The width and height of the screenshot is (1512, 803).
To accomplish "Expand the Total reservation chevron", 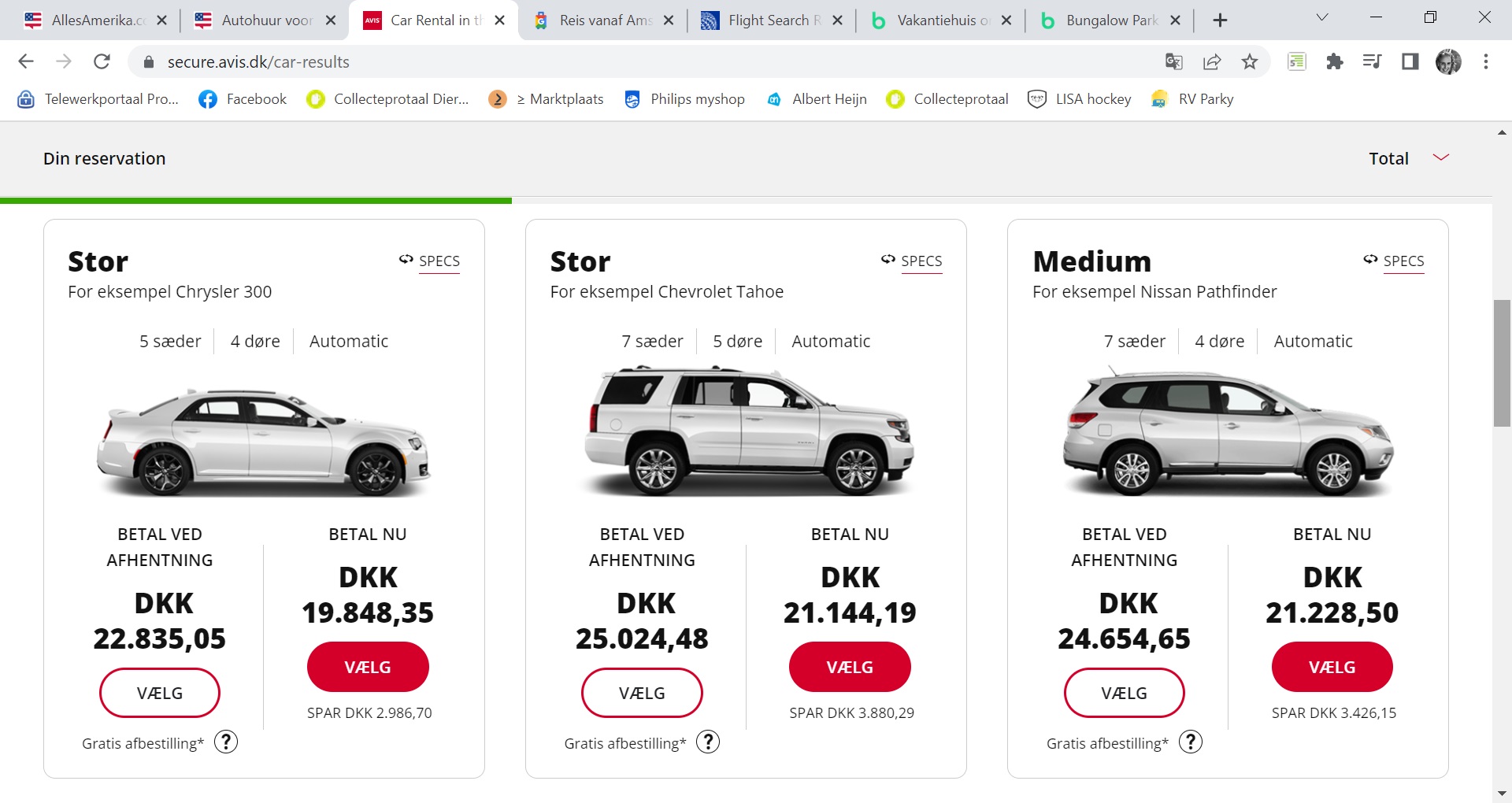I will 1441,158.
